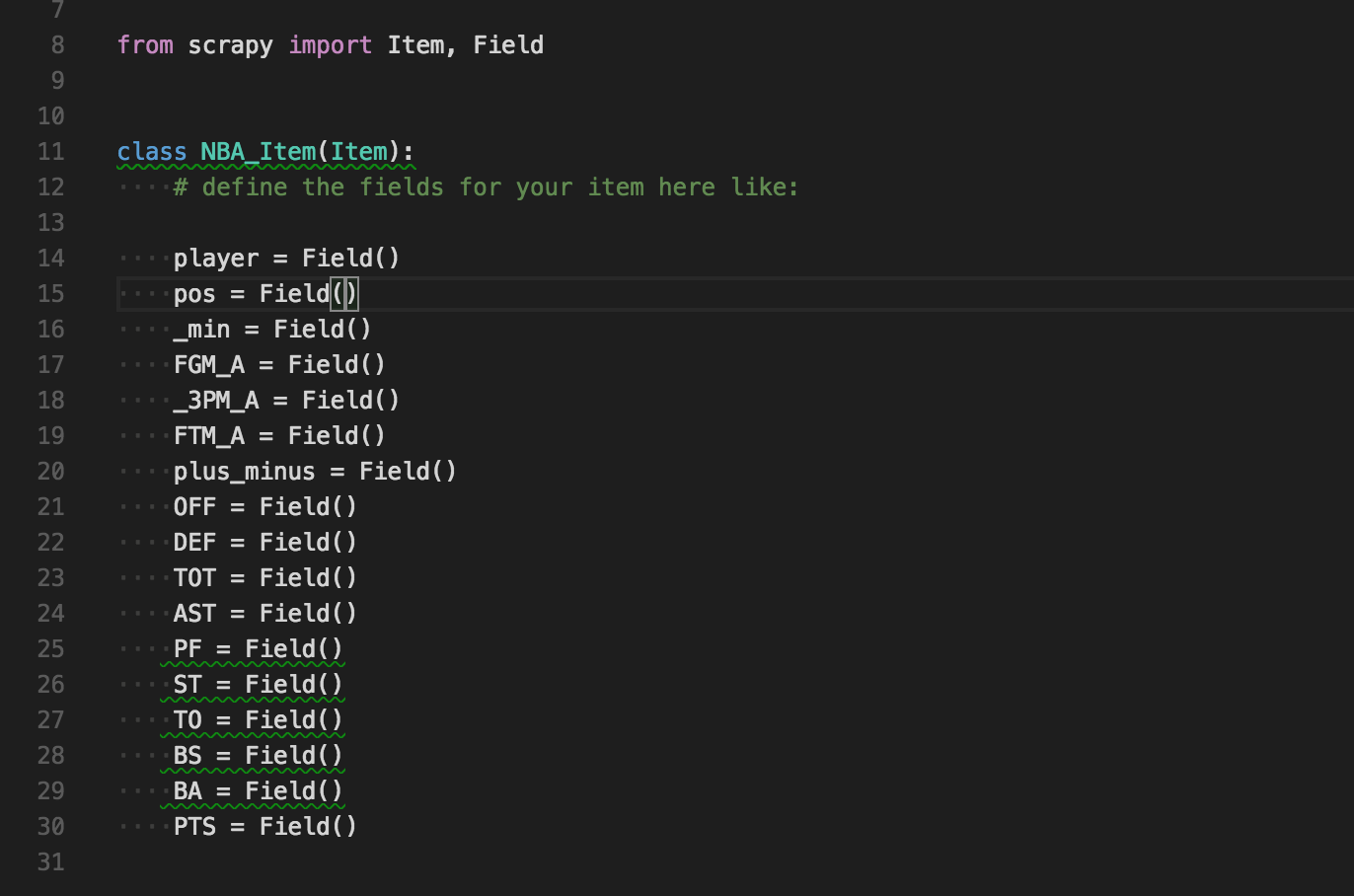
Task: Click the 'class' keyword
Action: [x=151, y=152]
